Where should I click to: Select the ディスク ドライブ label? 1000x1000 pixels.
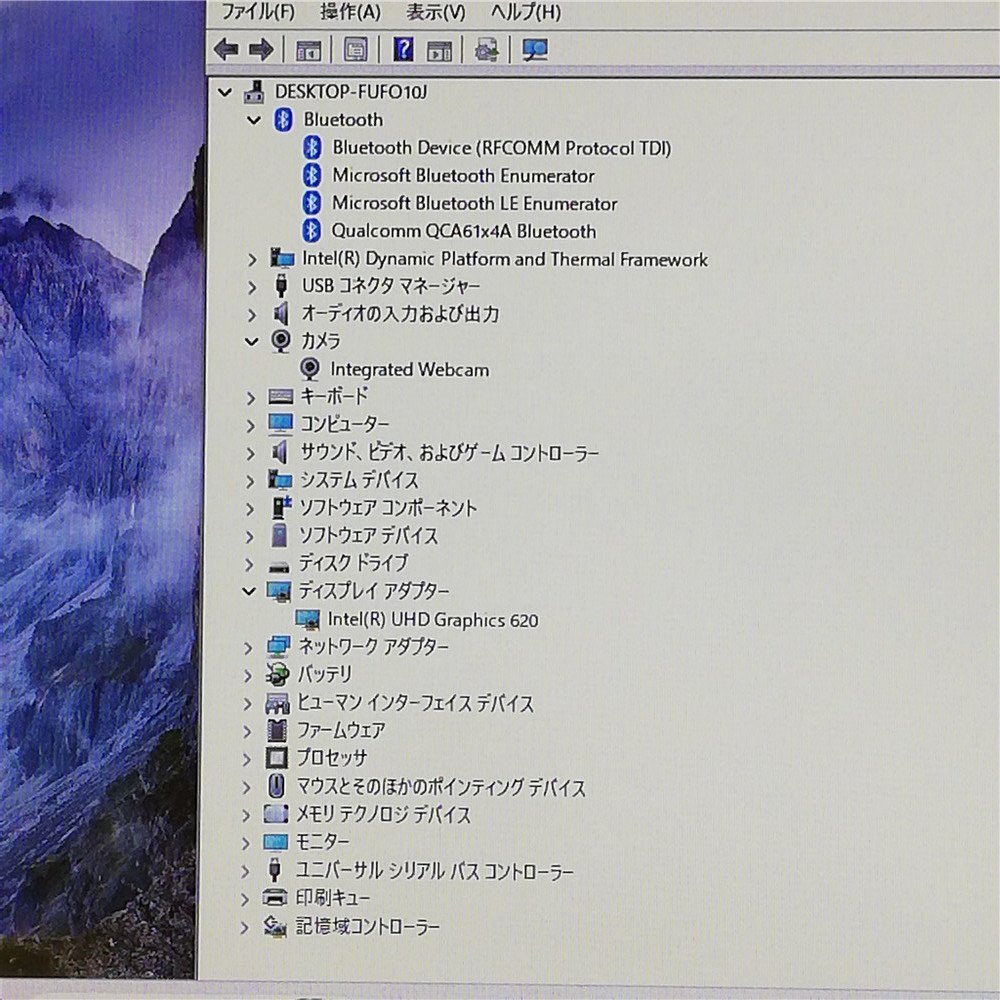[353, 564]
